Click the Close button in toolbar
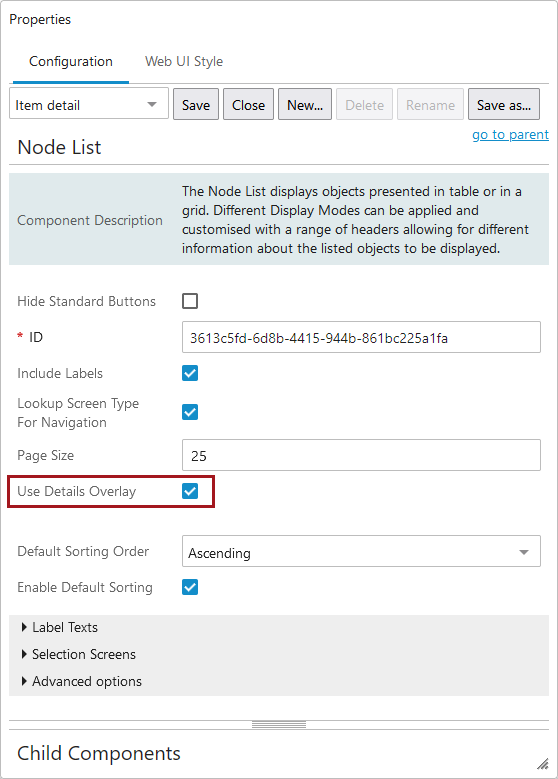 click(248, 104)
